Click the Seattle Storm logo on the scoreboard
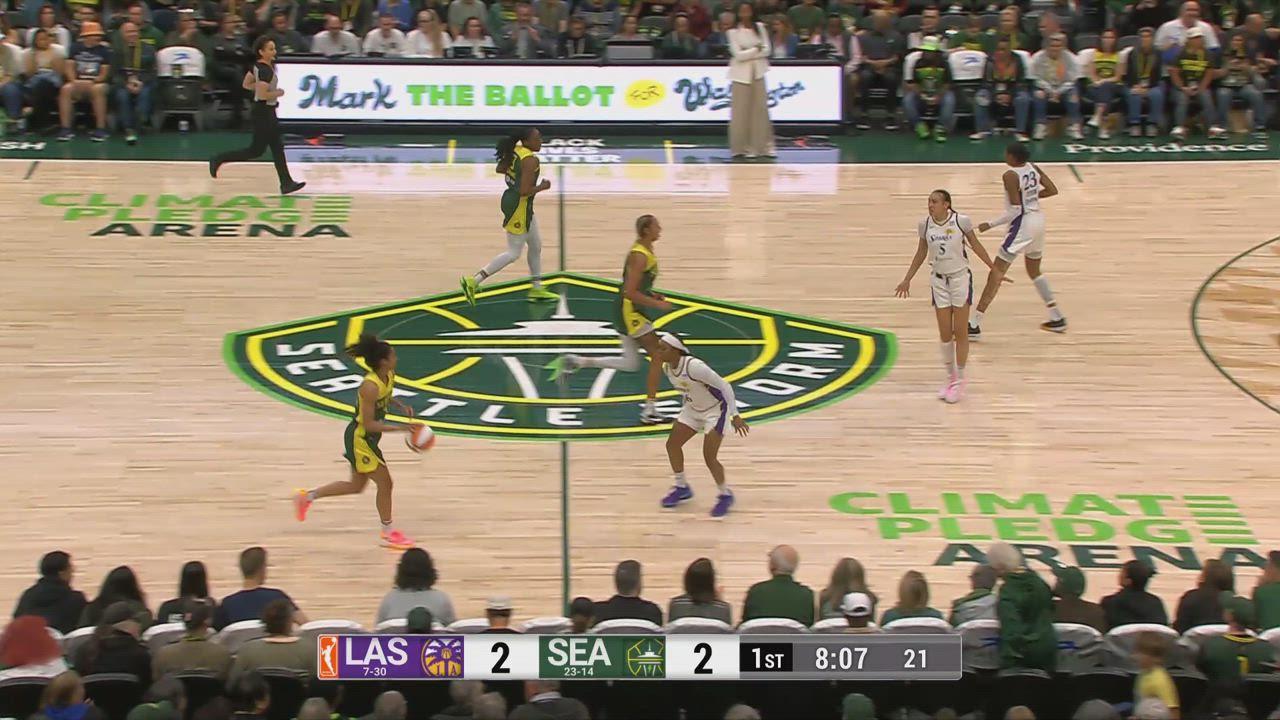1280x720 pixels. [645, 657]
